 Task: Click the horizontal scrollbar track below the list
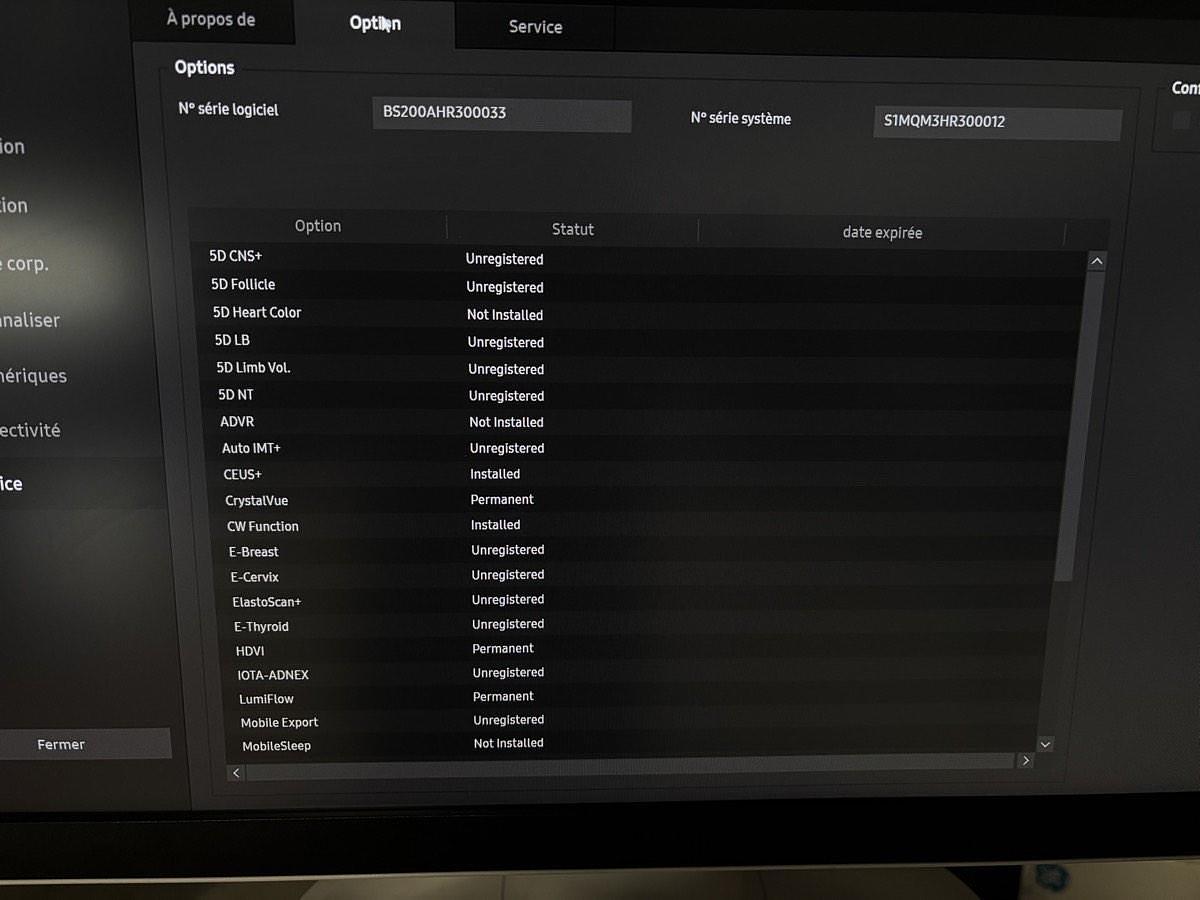[630, 765]
